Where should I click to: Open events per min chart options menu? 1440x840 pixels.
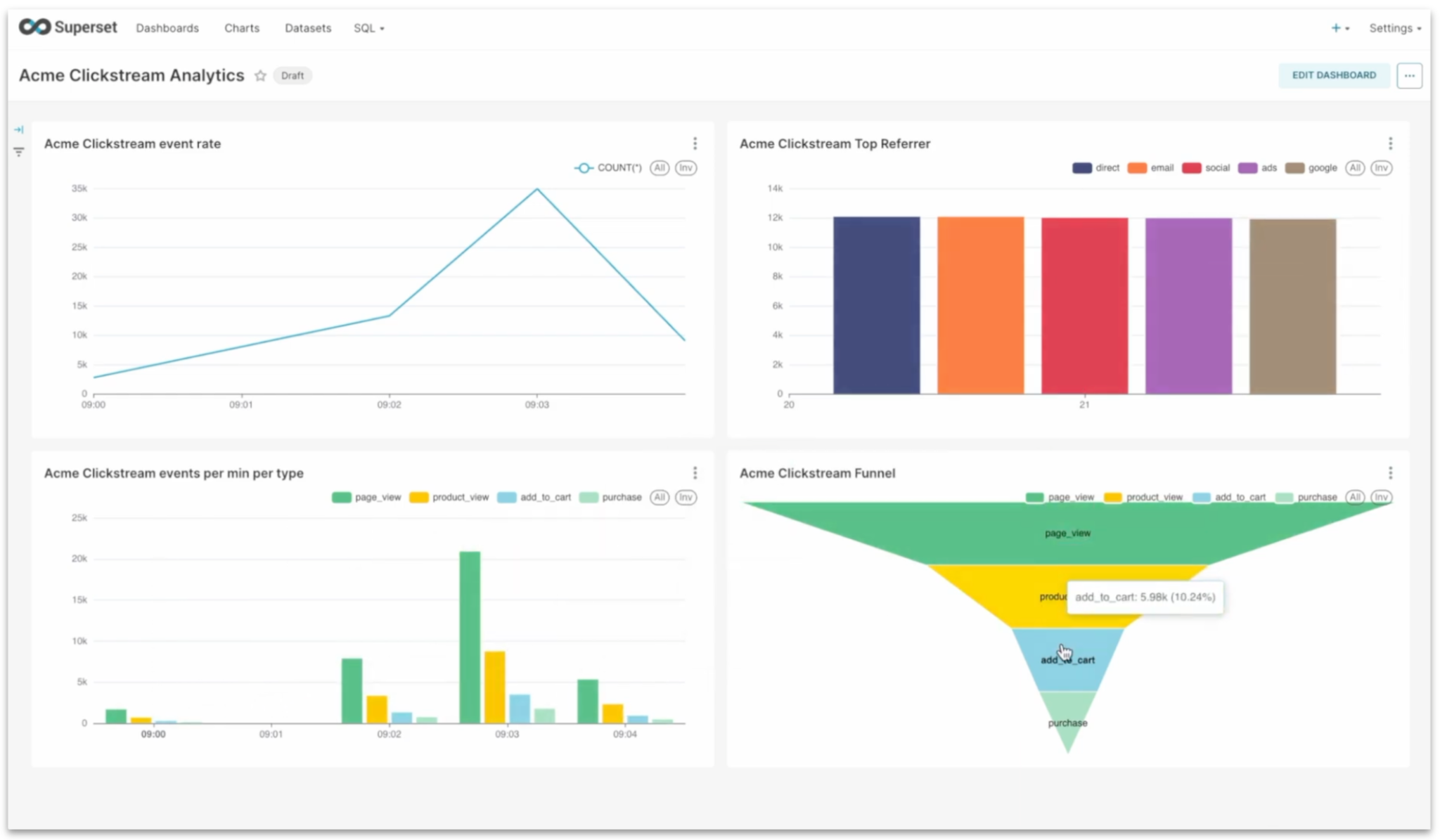(x=695, y=473)
